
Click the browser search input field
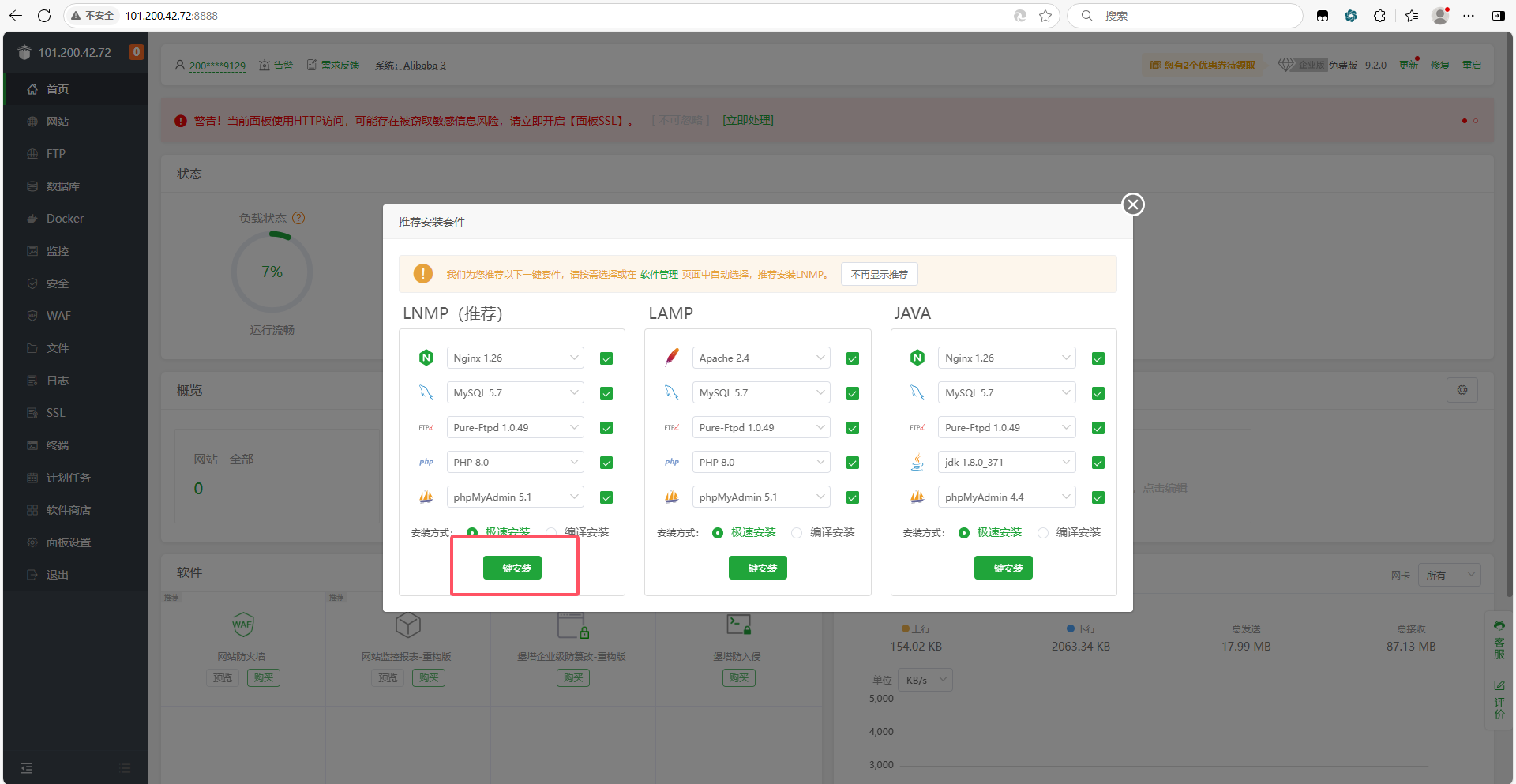tap(1184, 16)
